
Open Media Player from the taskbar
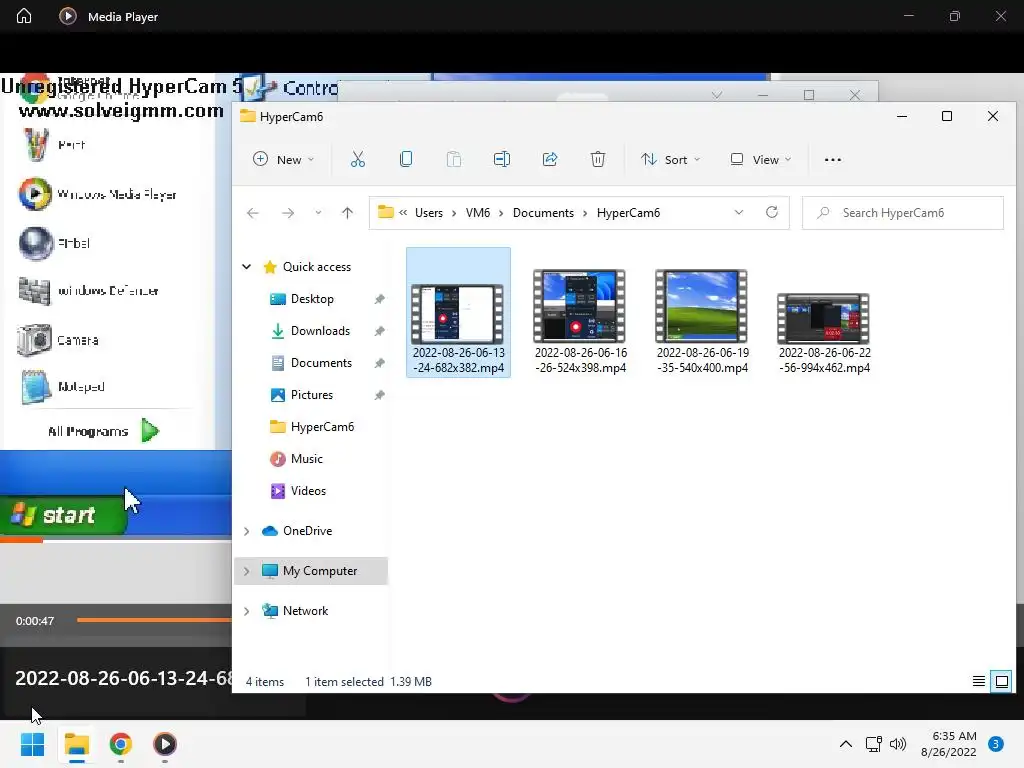click(165, 744)
